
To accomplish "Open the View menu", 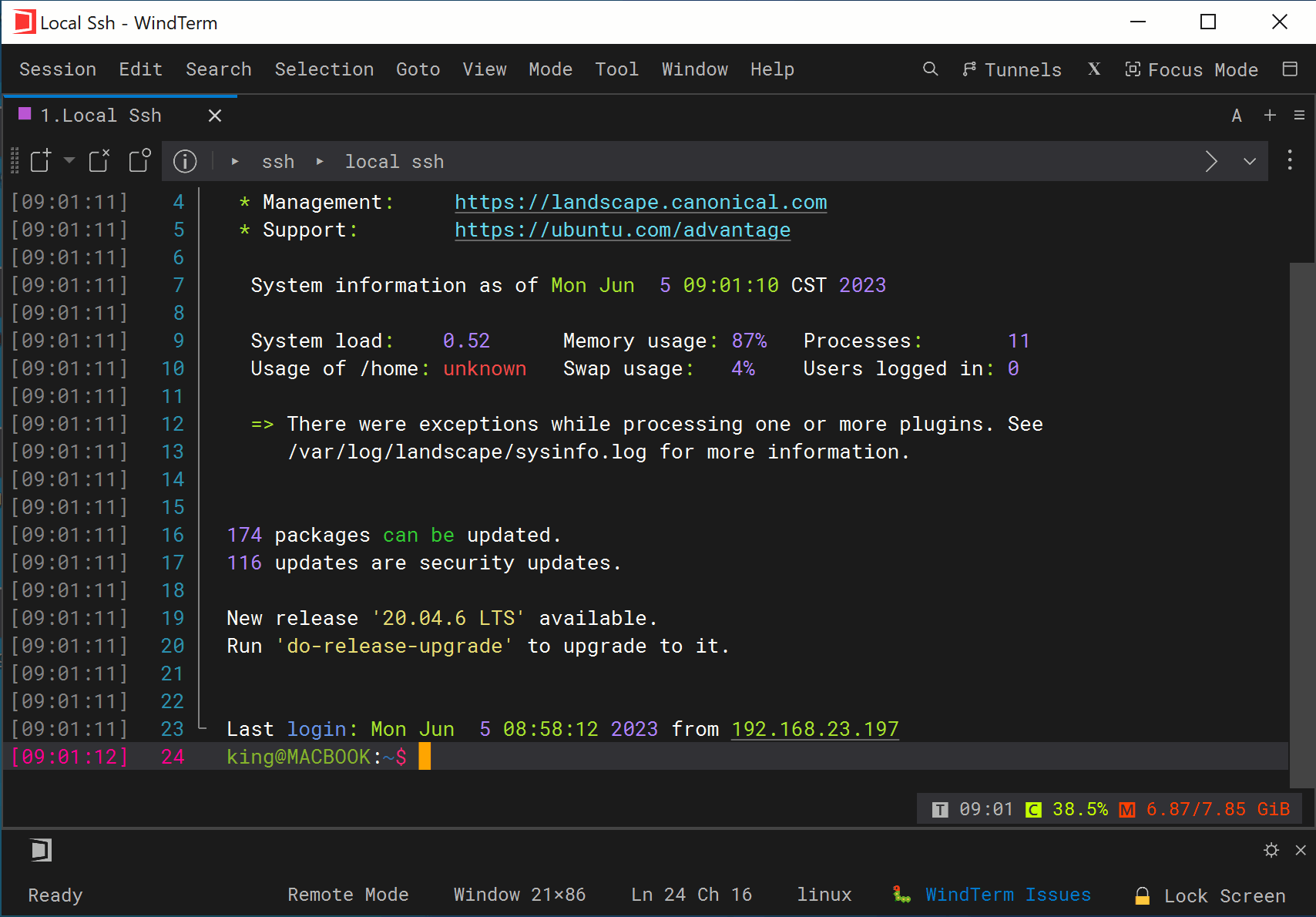I will pos(485,69).
